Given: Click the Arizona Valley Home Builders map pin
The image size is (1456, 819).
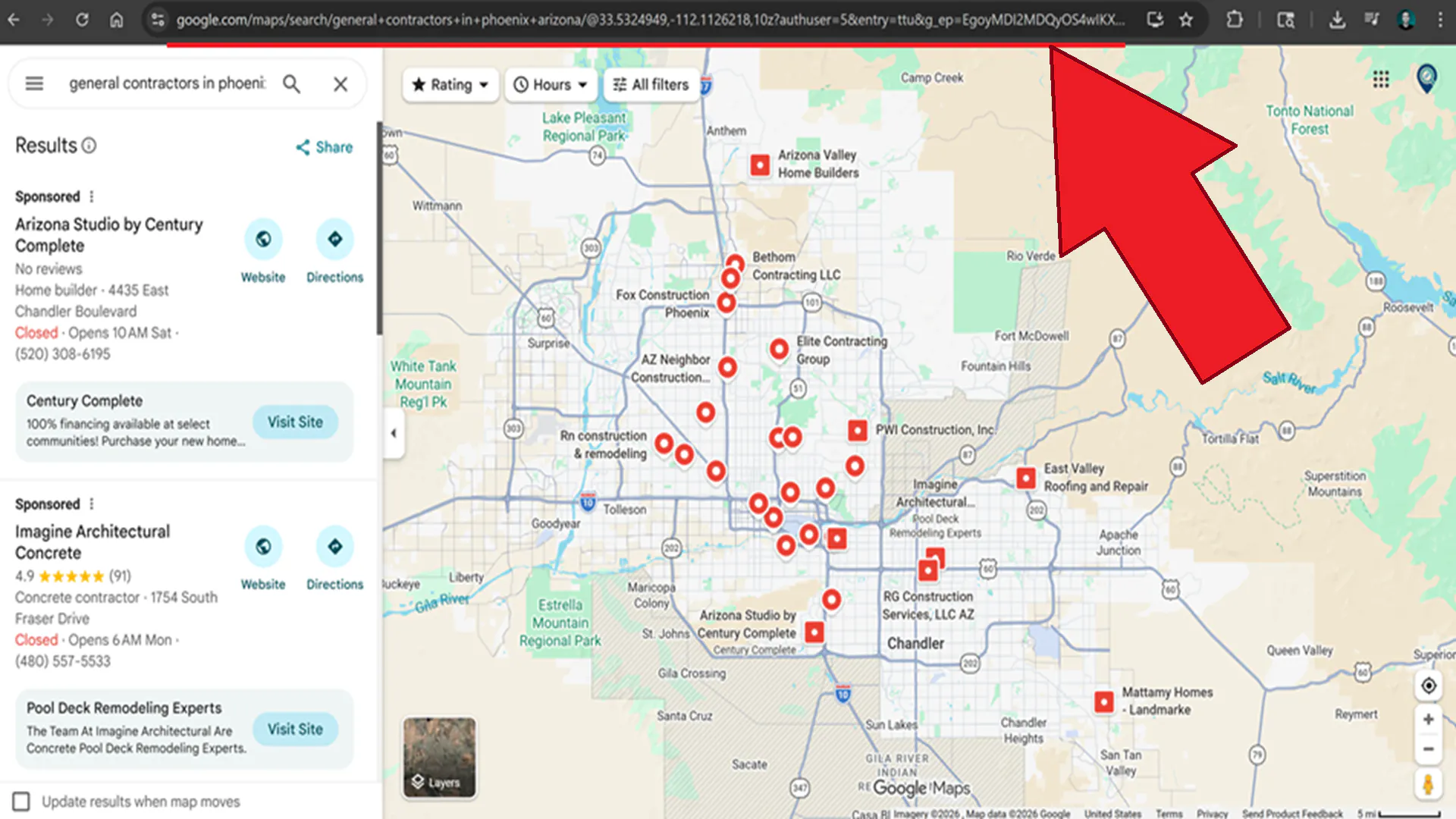Looking at the screenshot, I should (760, 165).
